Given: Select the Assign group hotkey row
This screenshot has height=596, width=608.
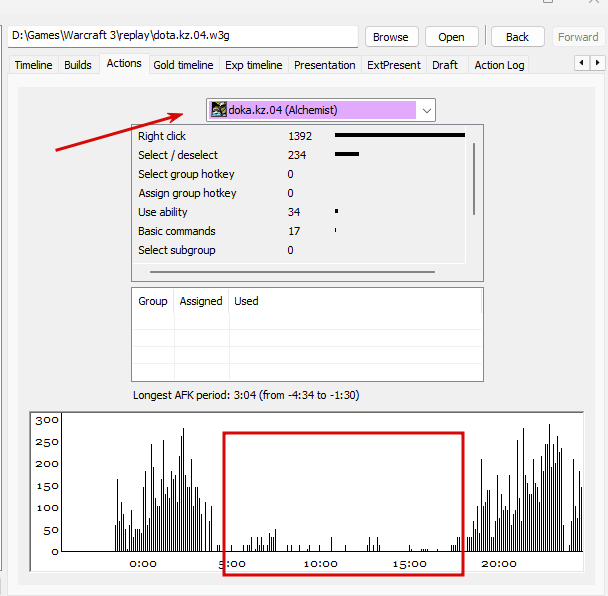Looking at the screenshot, I should tap(299, 193).
